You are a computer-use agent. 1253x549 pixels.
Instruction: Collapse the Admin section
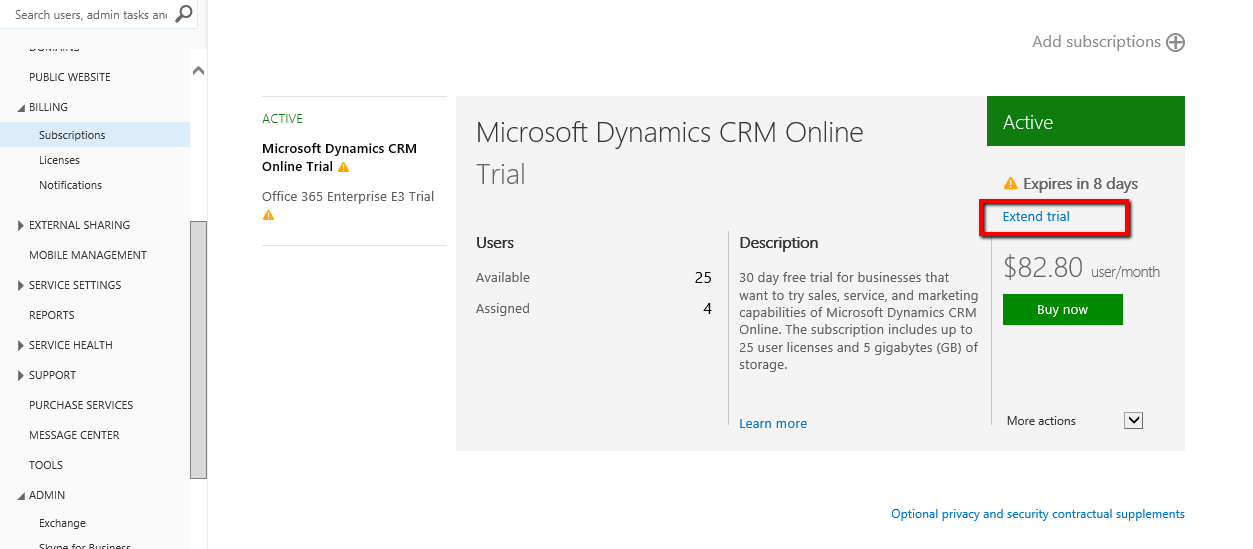22,495
